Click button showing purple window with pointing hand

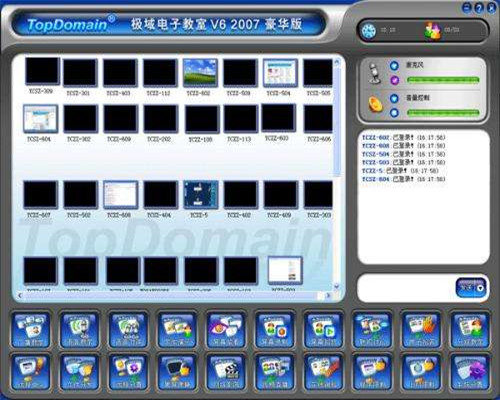(x=372, y=372)
